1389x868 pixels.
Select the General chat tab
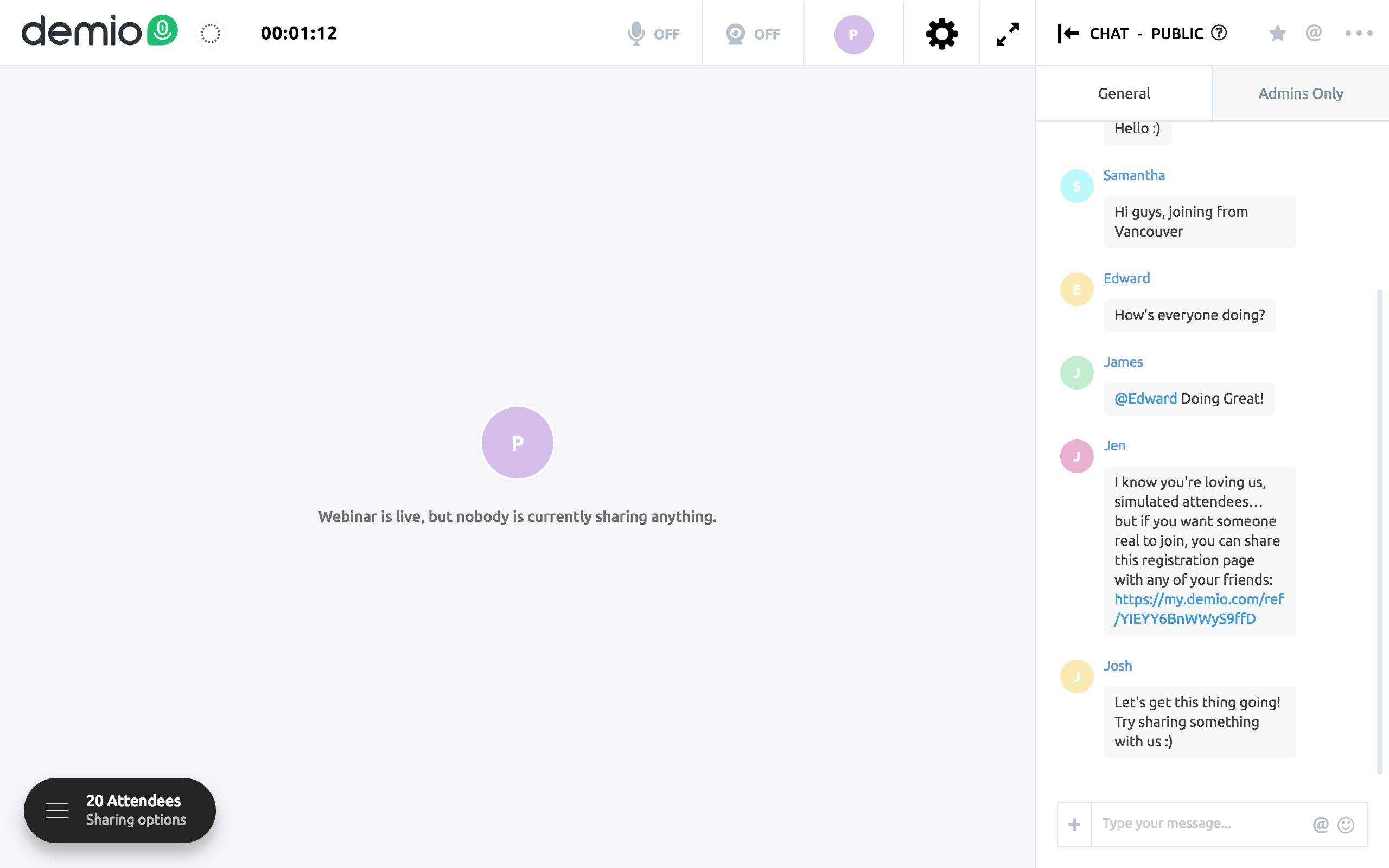1124,93
